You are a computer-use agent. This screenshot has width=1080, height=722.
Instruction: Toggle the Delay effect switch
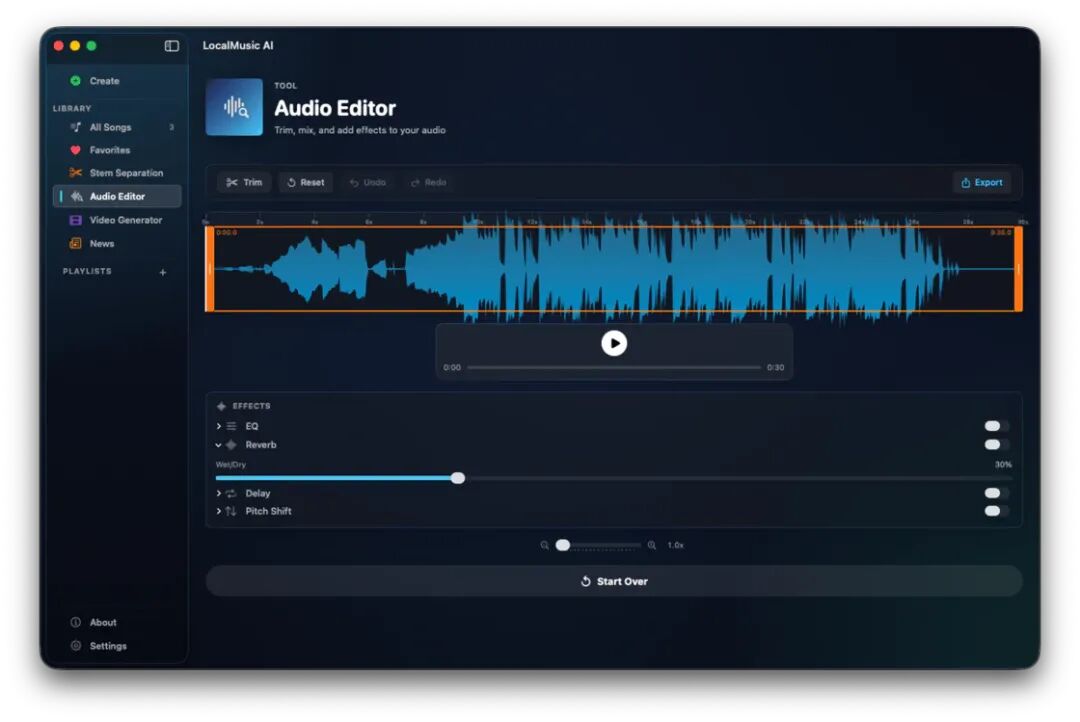(996, 493)
